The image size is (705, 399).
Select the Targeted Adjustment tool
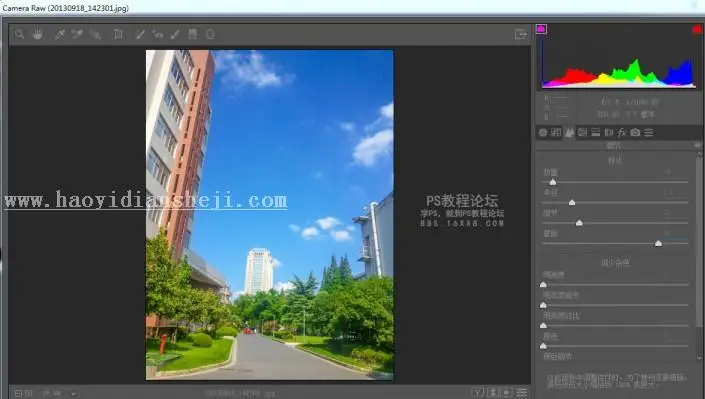click(x=96, y=34)
